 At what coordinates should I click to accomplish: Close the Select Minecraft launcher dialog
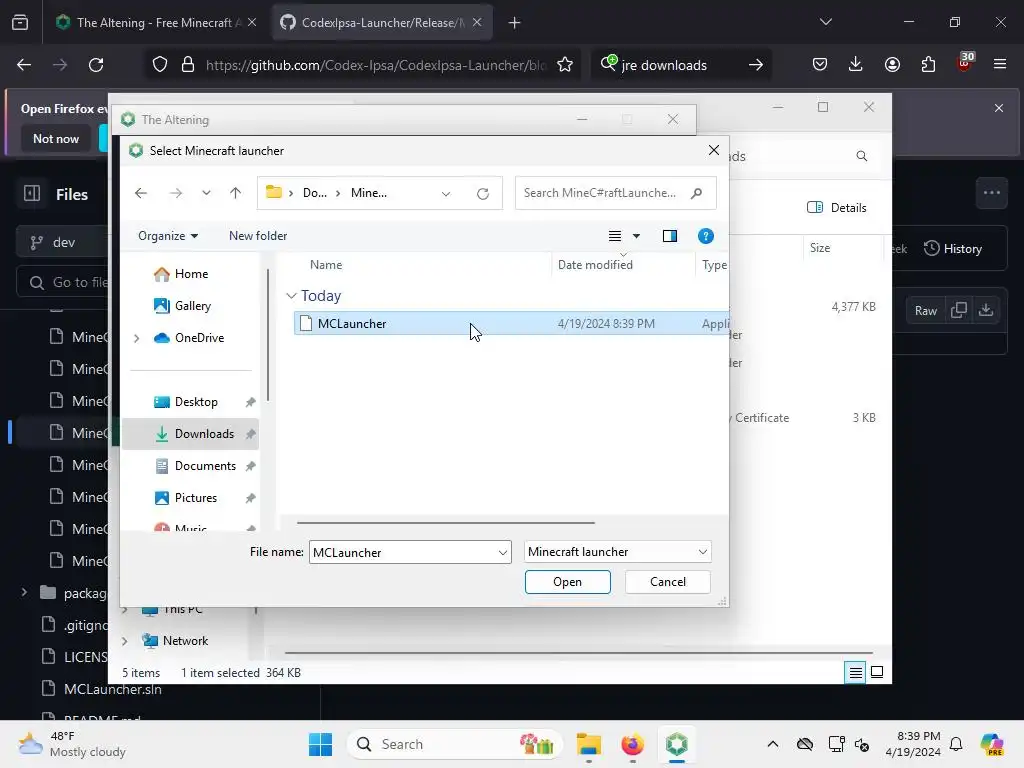[x=714, y=151]
